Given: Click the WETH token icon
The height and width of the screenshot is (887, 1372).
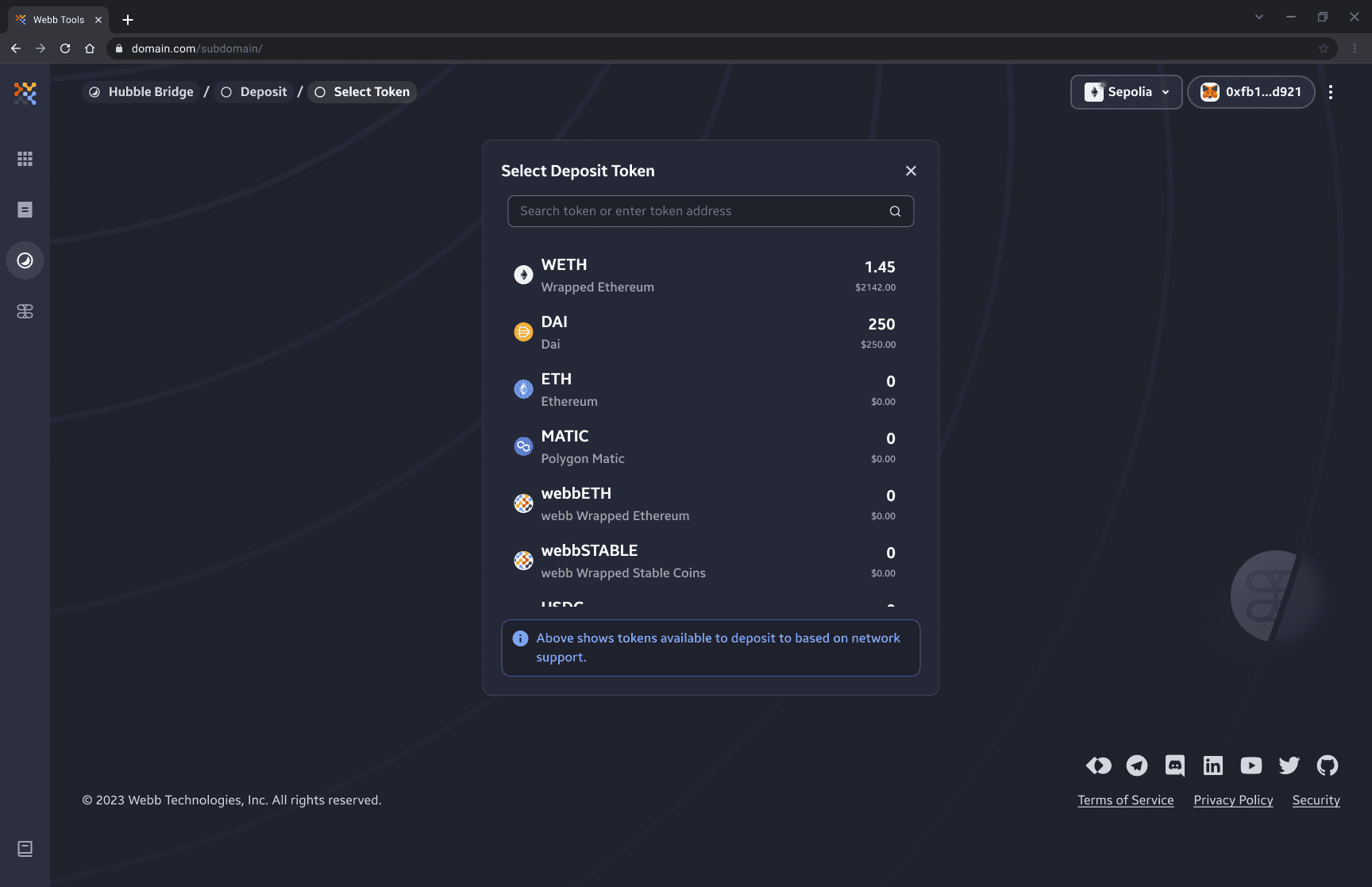Looking at the screenshot, I should click(523, 275).
